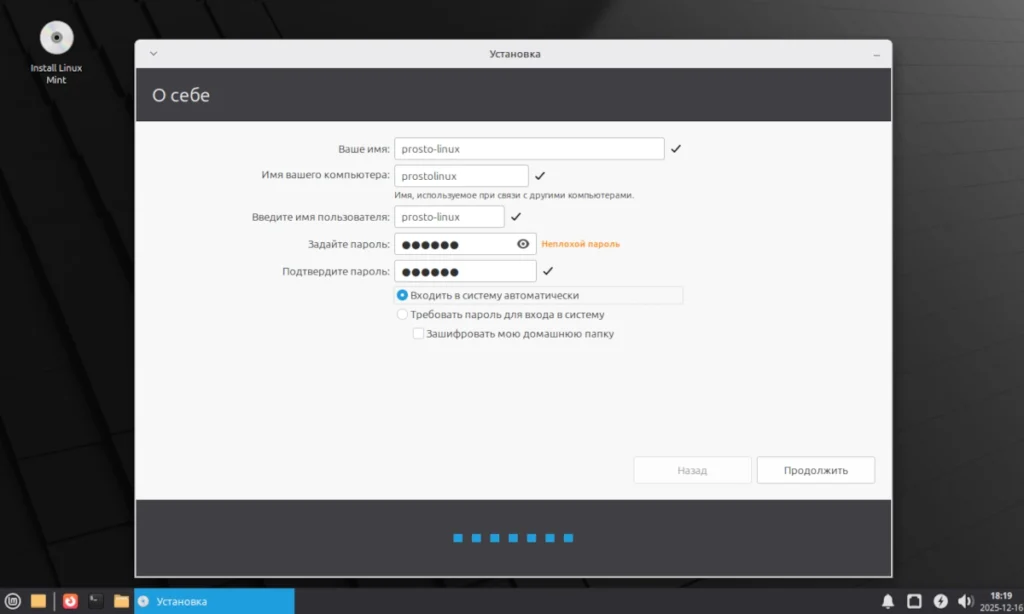Click the check mark next to 'Подтвердите пароль'
The width and height of the screenshot is (1024, 614).
coord(548,271)
